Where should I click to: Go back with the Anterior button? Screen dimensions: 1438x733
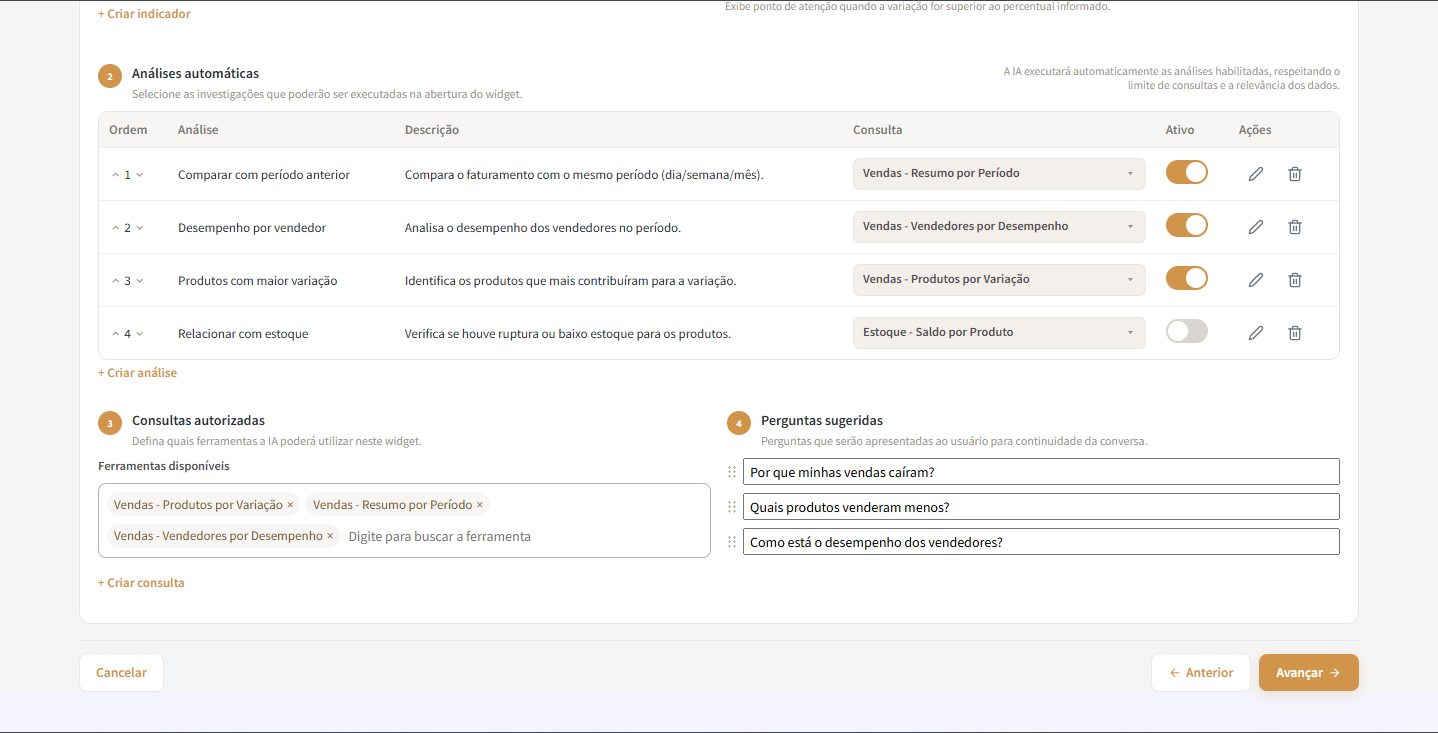[x=1201, y=673]
